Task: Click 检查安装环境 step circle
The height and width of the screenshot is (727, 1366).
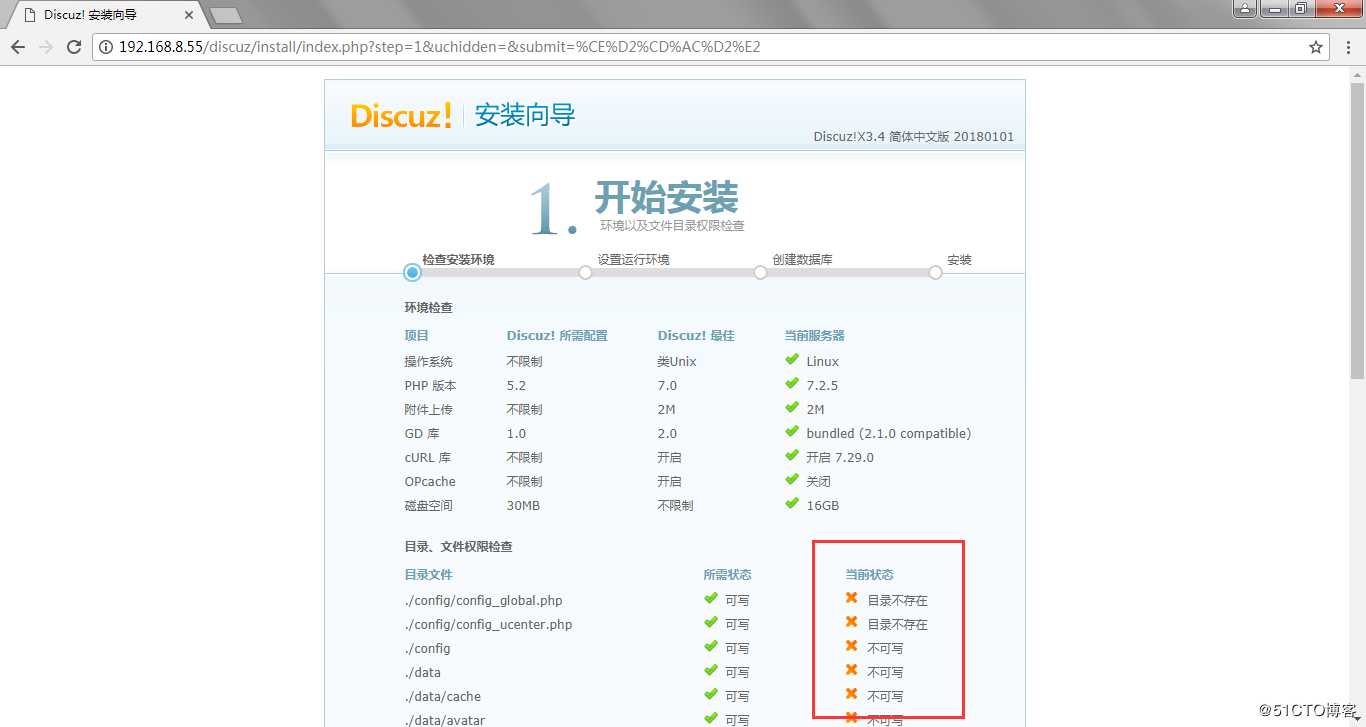Action: tap(412, 272)
